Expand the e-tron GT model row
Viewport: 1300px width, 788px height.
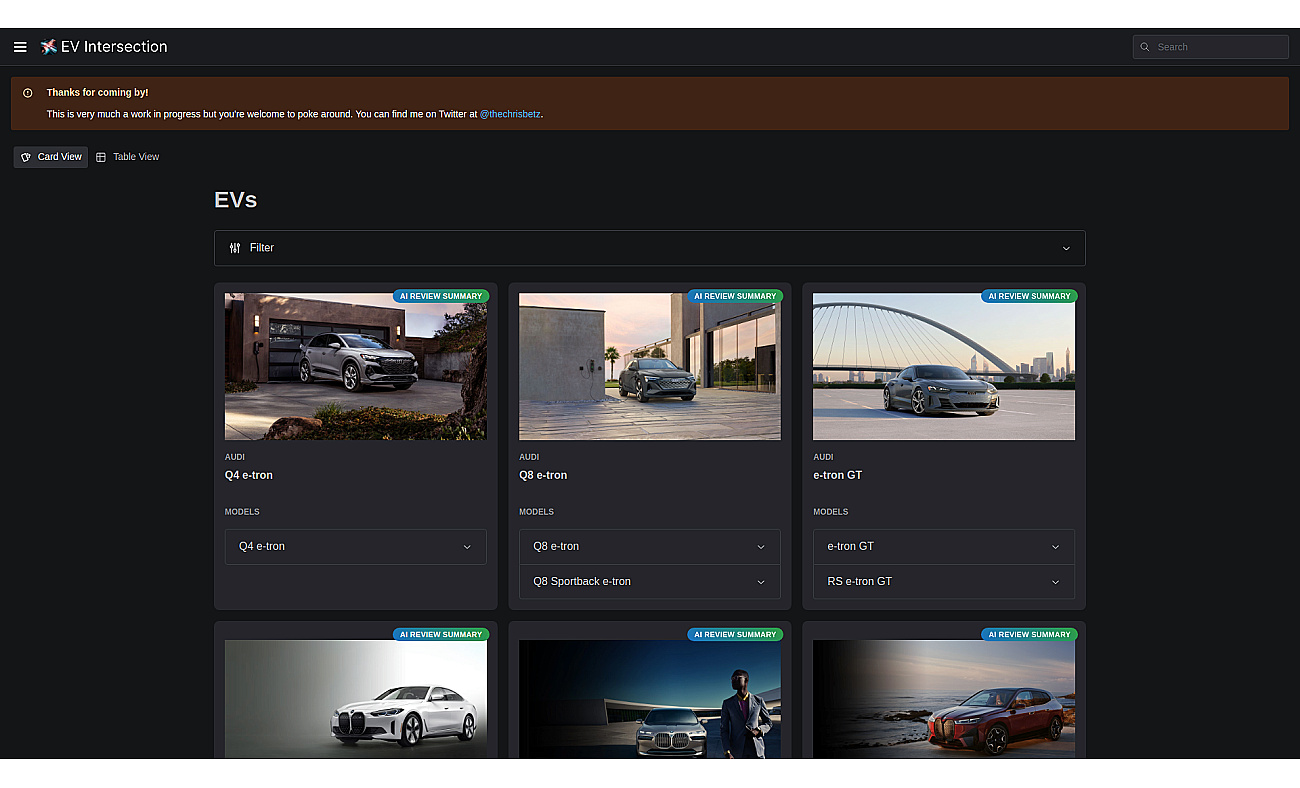click(944, 547)
